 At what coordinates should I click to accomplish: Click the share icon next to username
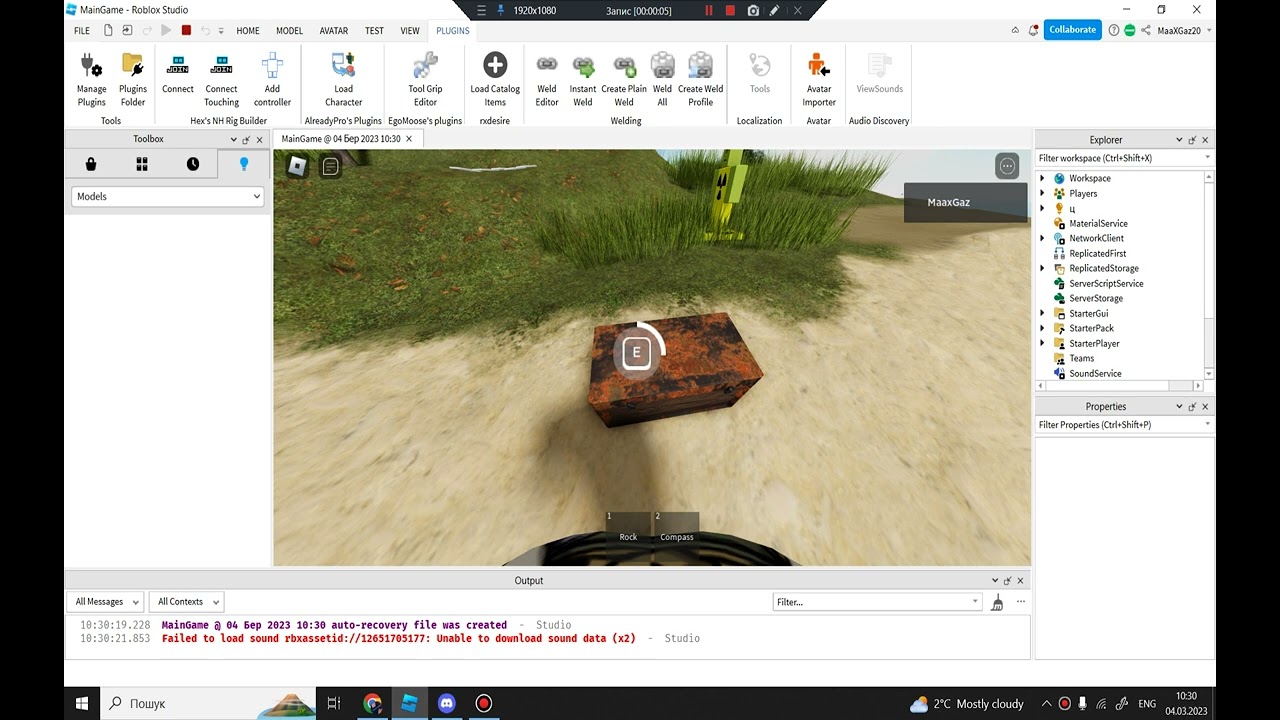[1146, 30]
